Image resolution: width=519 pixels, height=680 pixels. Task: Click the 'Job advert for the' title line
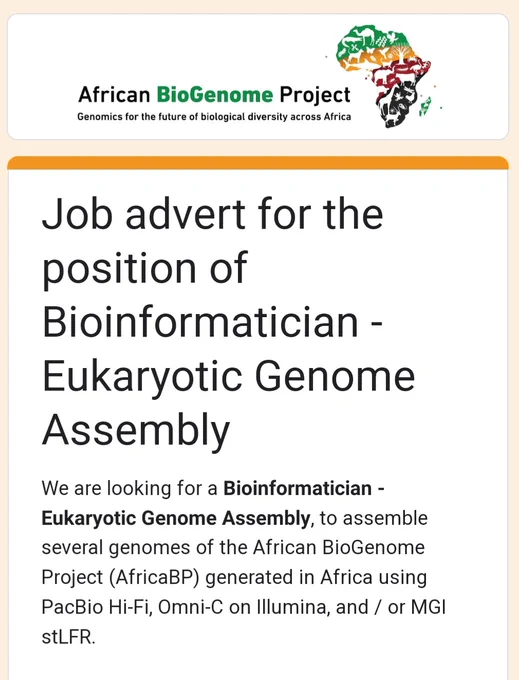(x=212, y=214)
